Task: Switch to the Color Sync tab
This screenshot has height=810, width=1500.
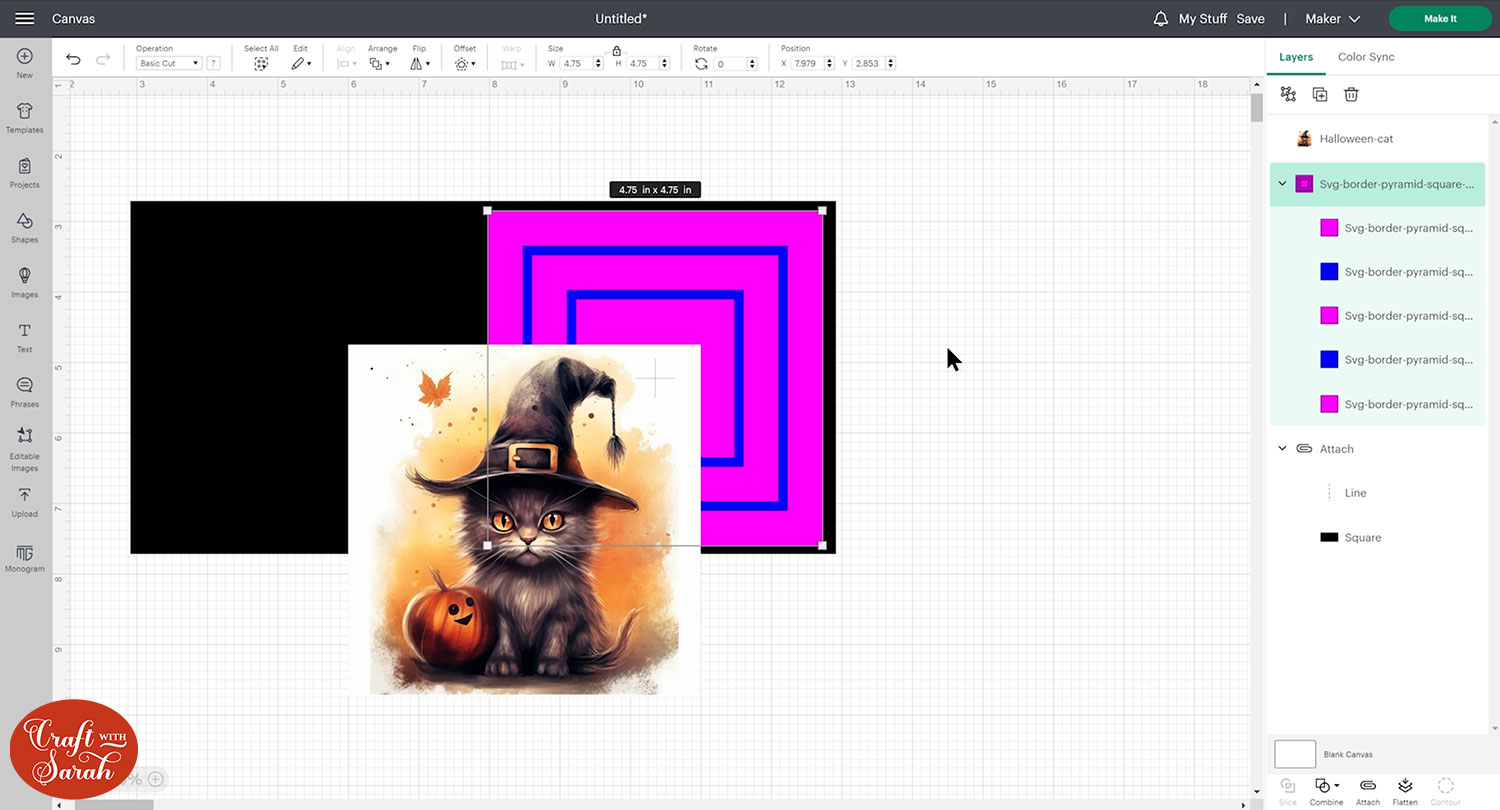Action: [x=1366, y=57]
